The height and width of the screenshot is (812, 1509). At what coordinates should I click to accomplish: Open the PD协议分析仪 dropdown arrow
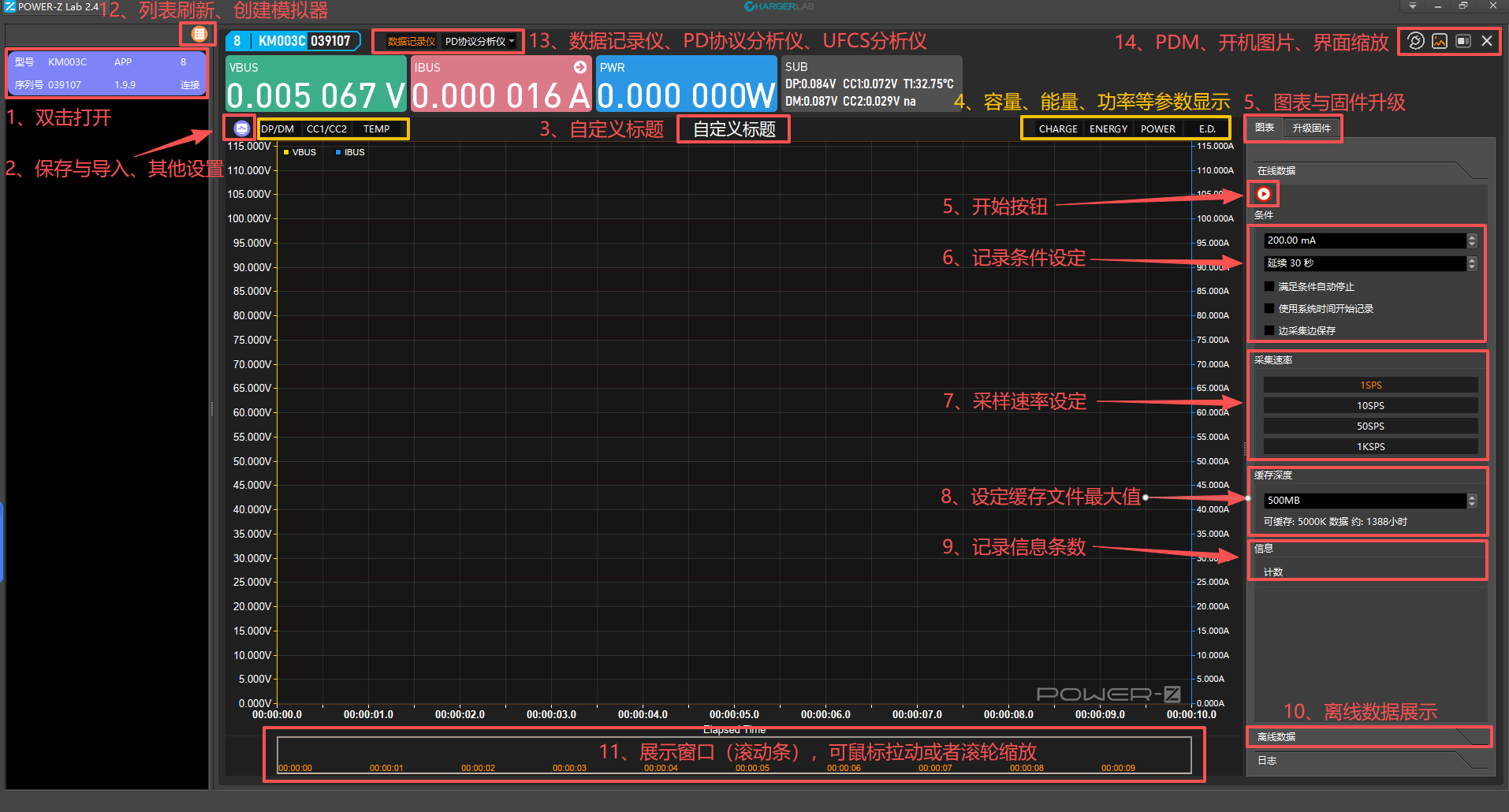[512, 41]
